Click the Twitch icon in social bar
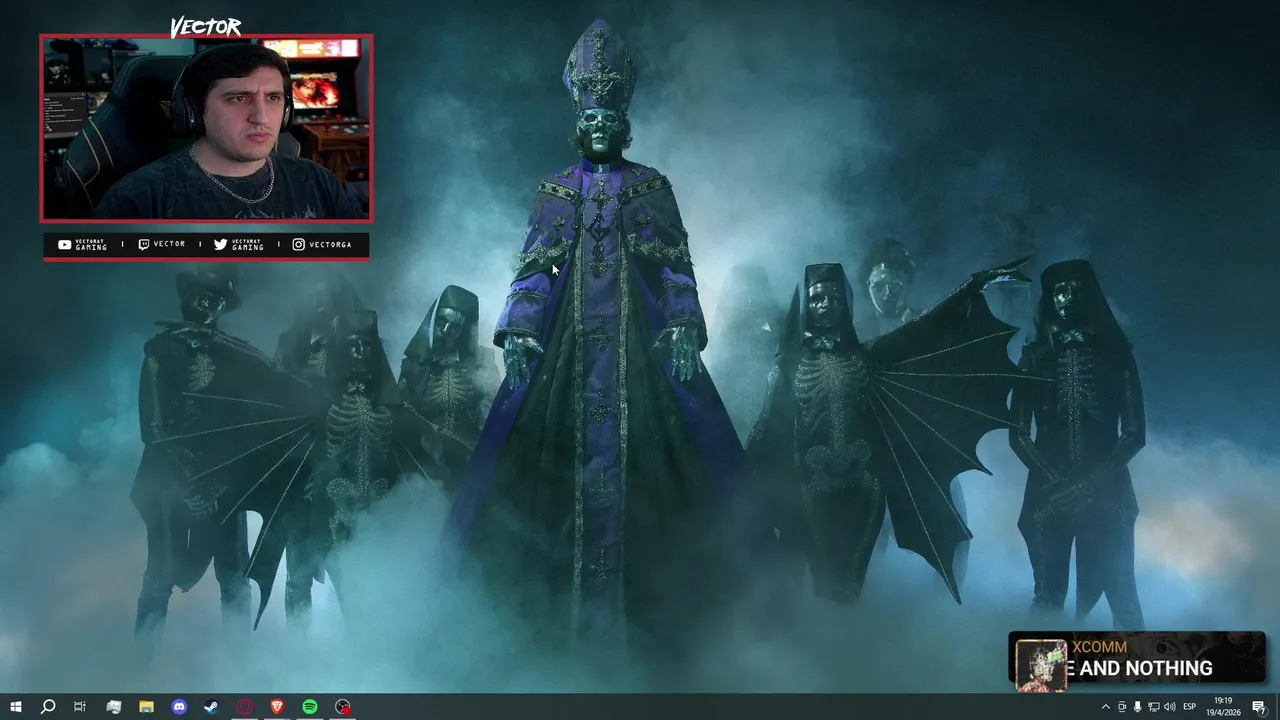 pyautogui.click(x=143, y=244)
